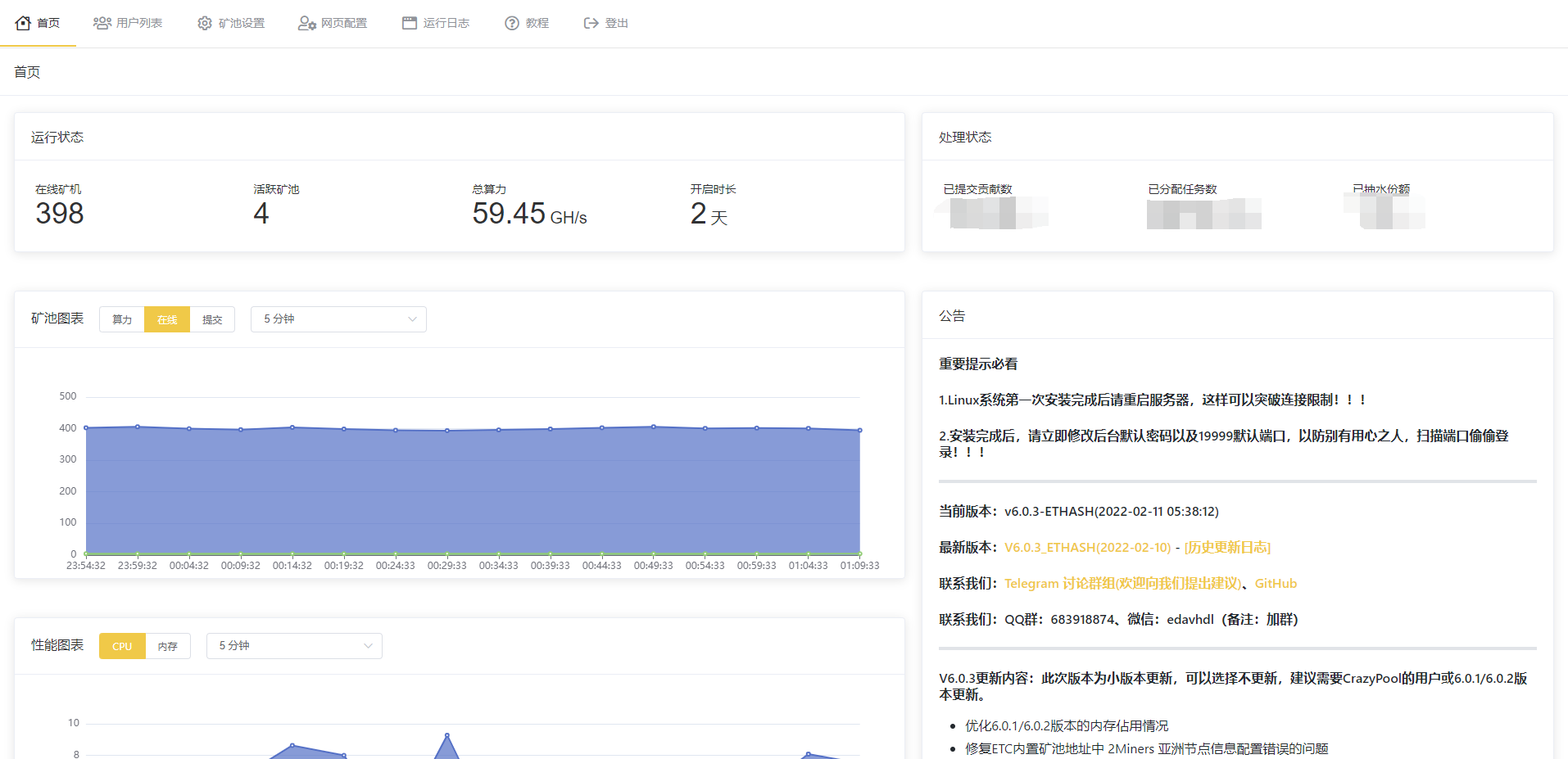1568x759 pixels.
Task: Click the logout arrow icon
Action: pos(591,23)
